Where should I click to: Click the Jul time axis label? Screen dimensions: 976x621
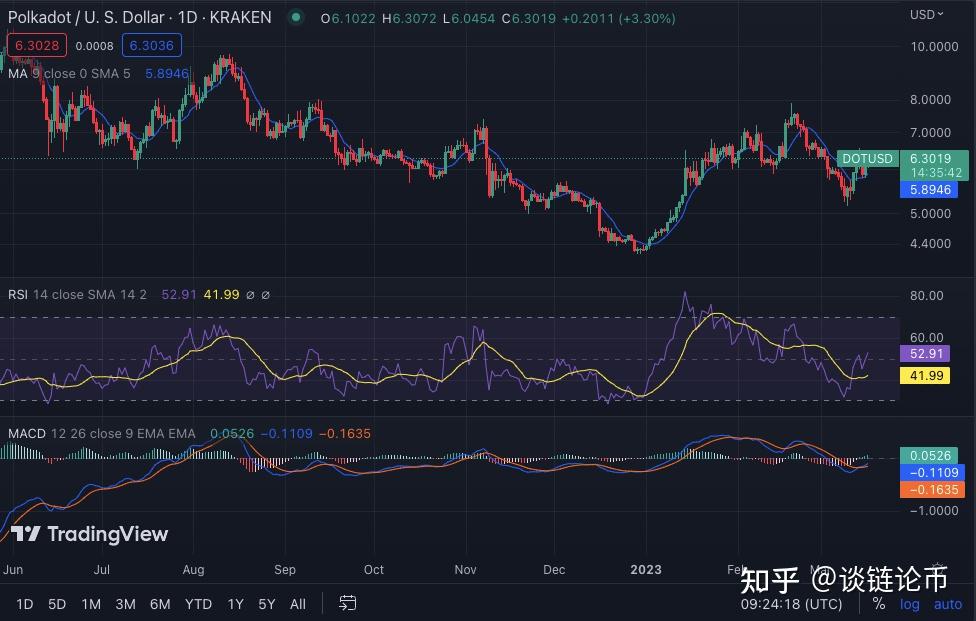[101, 569]
